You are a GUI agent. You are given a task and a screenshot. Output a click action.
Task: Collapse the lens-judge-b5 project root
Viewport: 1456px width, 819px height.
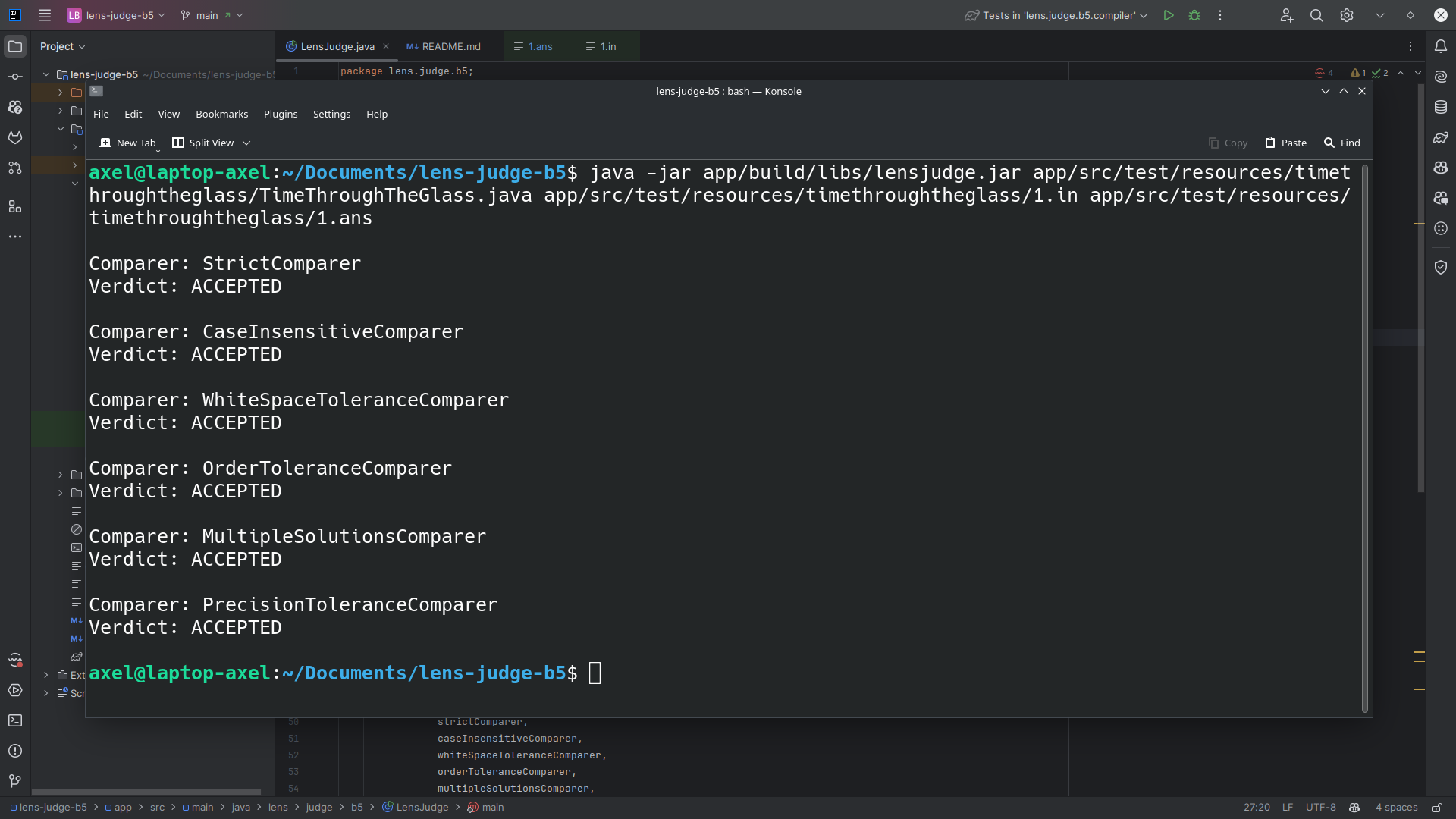tap(46, 74)
